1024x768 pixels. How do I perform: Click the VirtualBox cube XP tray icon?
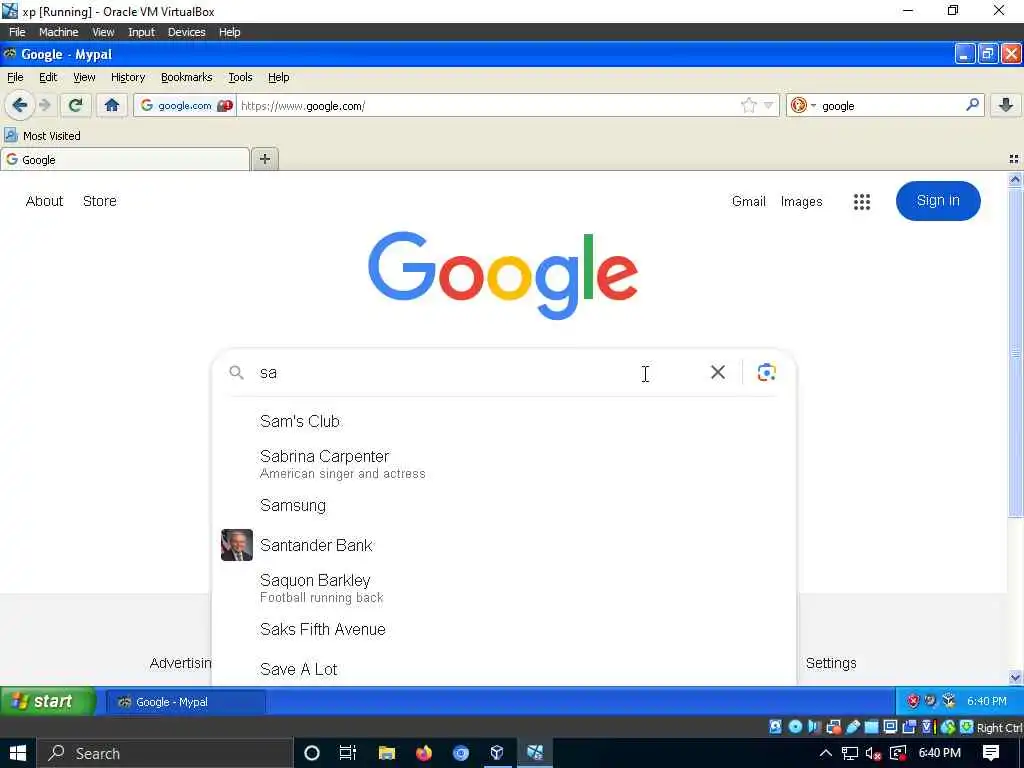(x=949, y=701)
